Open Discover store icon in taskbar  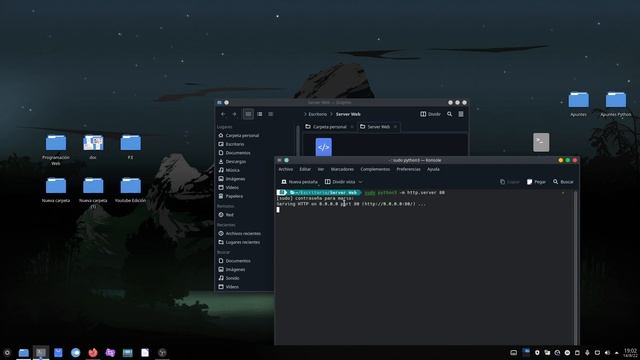point(58,353)
